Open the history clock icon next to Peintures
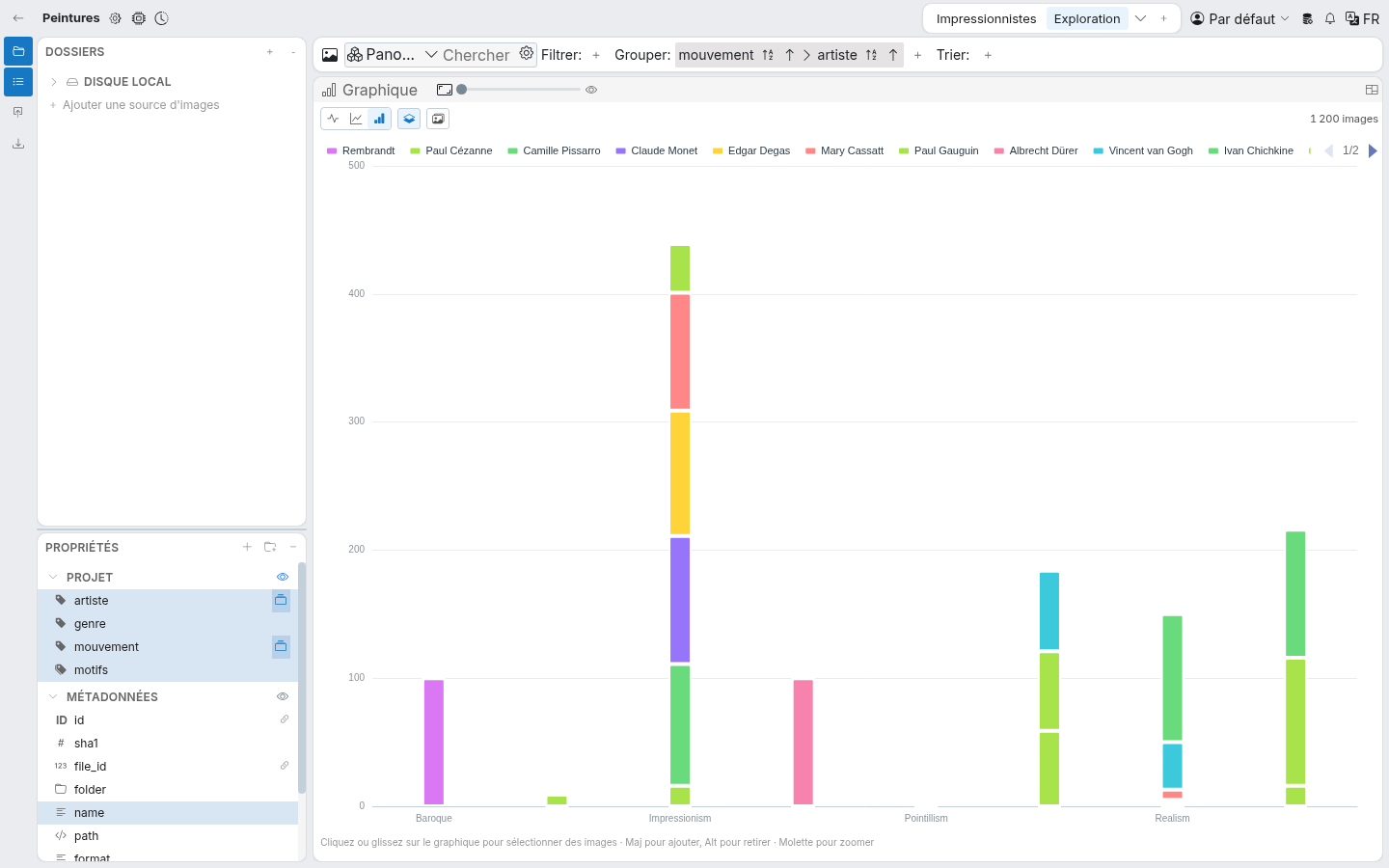 [161, 18]
